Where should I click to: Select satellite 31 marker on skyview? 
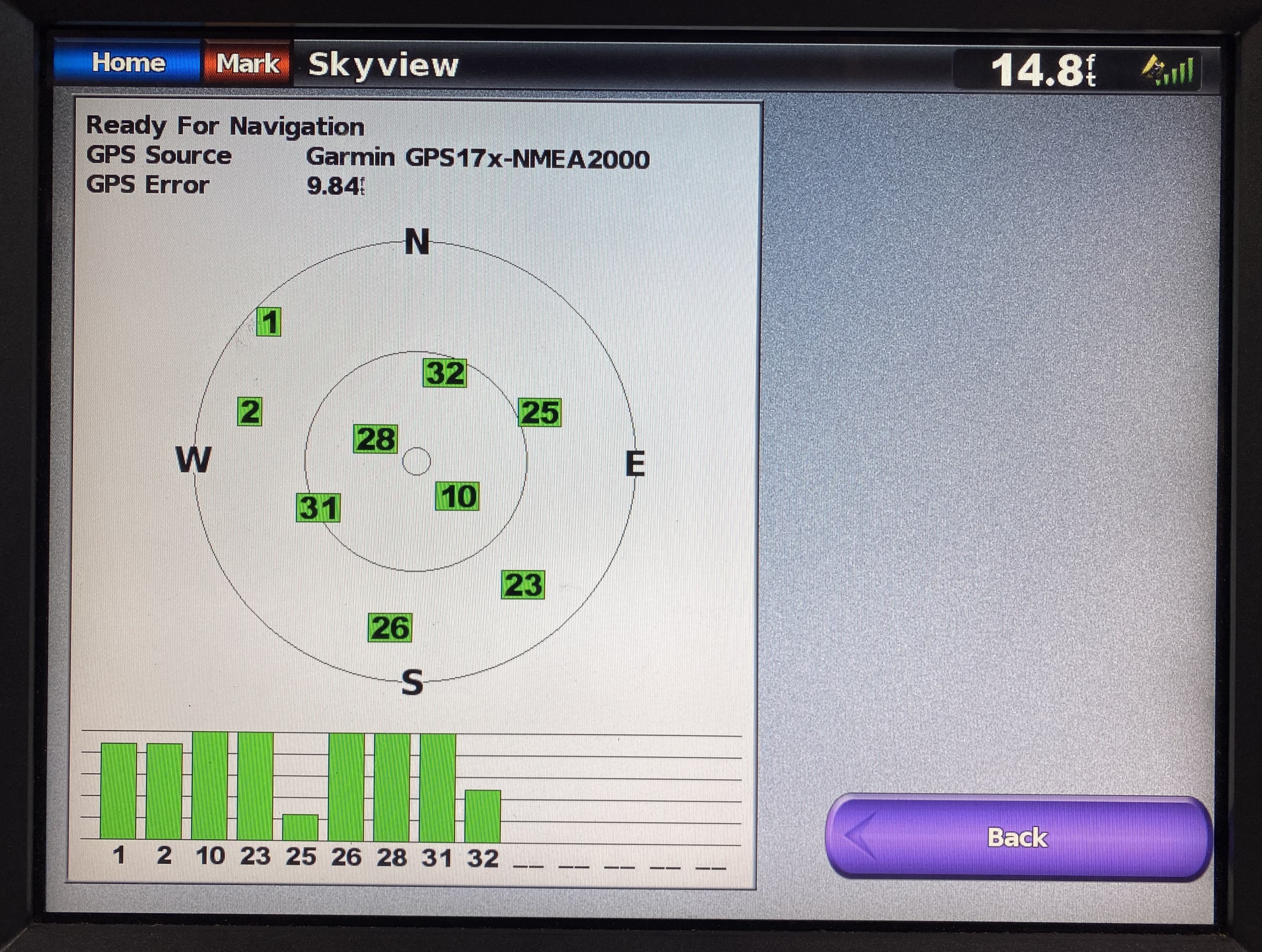coord(319,508)
